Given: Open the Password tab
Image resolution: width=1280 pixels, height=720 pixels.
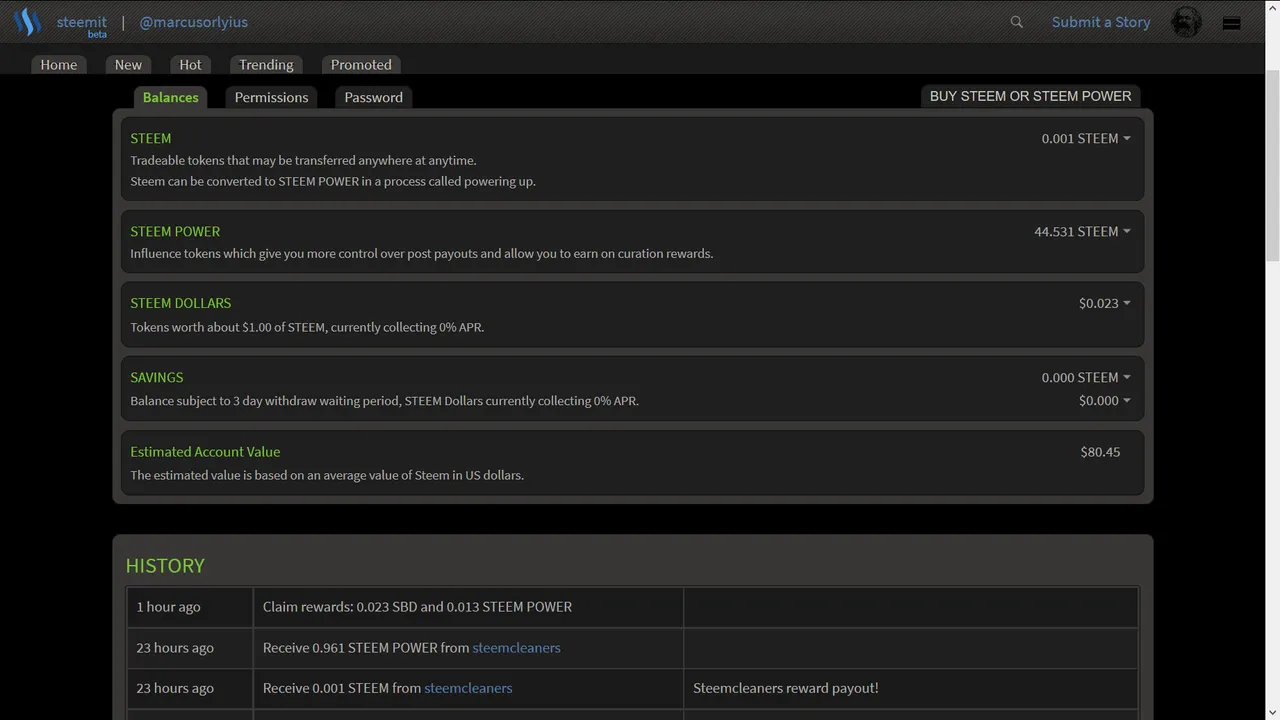Looking at the screenshot, I should (x=373, y=97).
